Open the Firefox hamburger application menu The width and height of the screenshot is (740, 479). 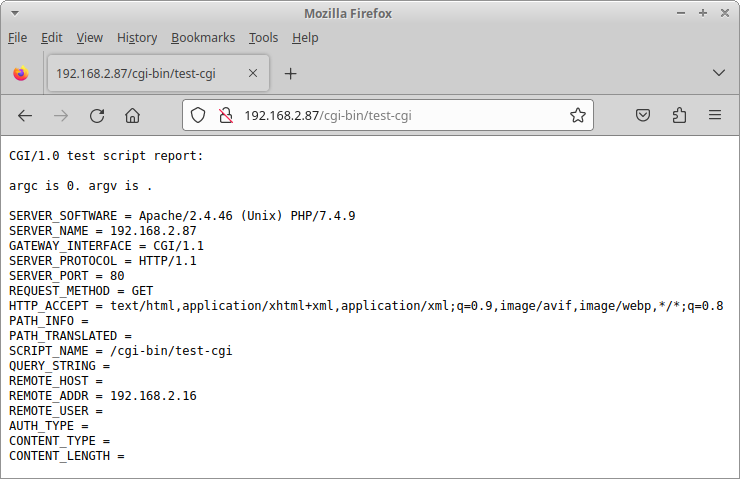715,115
